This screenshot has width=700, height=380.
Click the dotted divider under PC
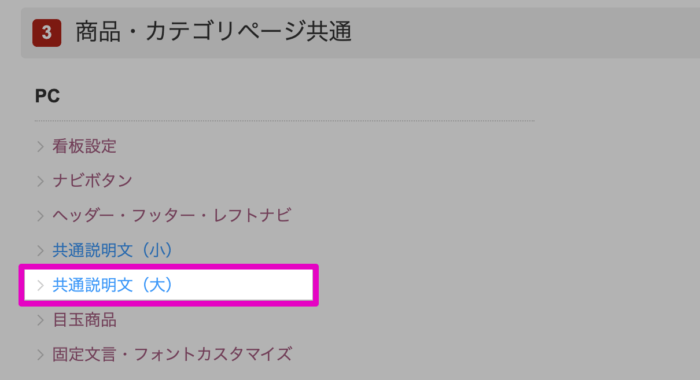tap(284, 121)
